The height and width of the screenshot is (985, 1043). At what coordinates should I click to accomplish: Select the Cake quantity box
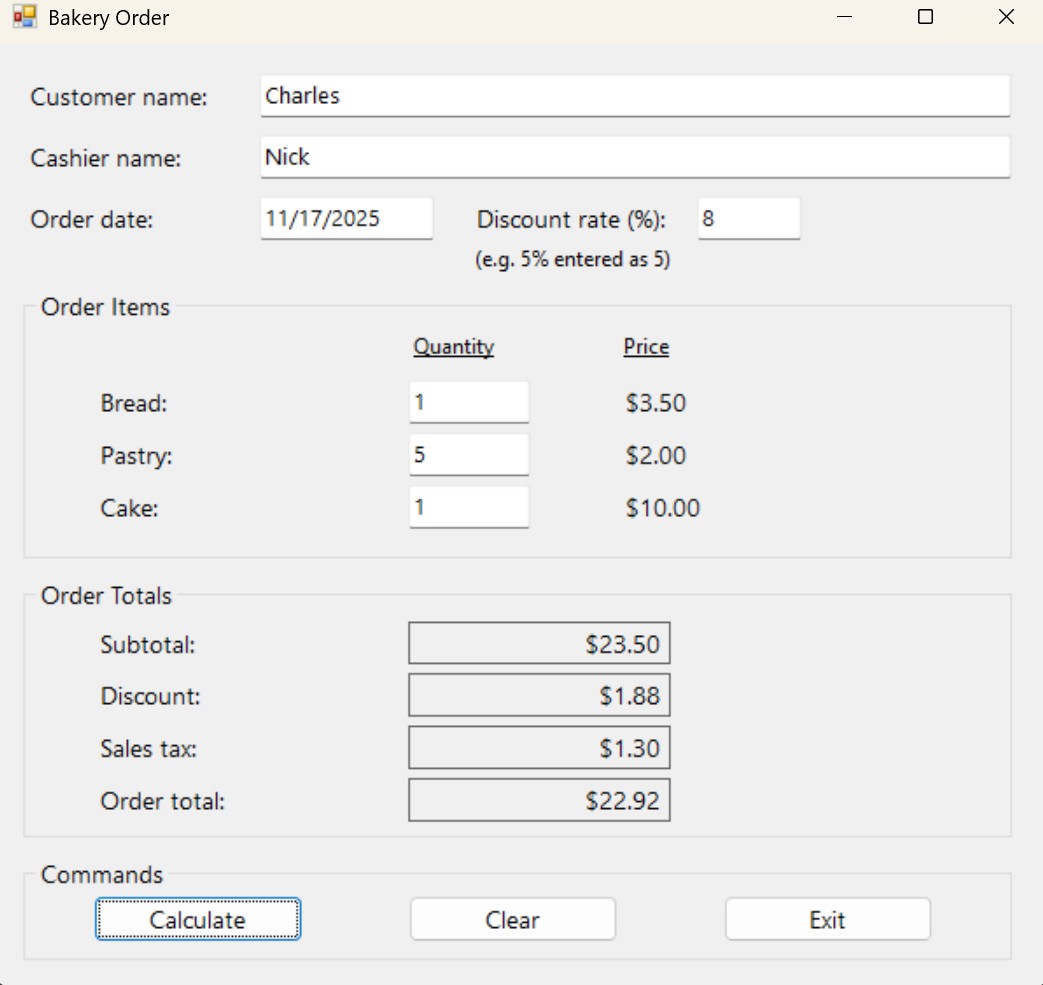[468, 507]
